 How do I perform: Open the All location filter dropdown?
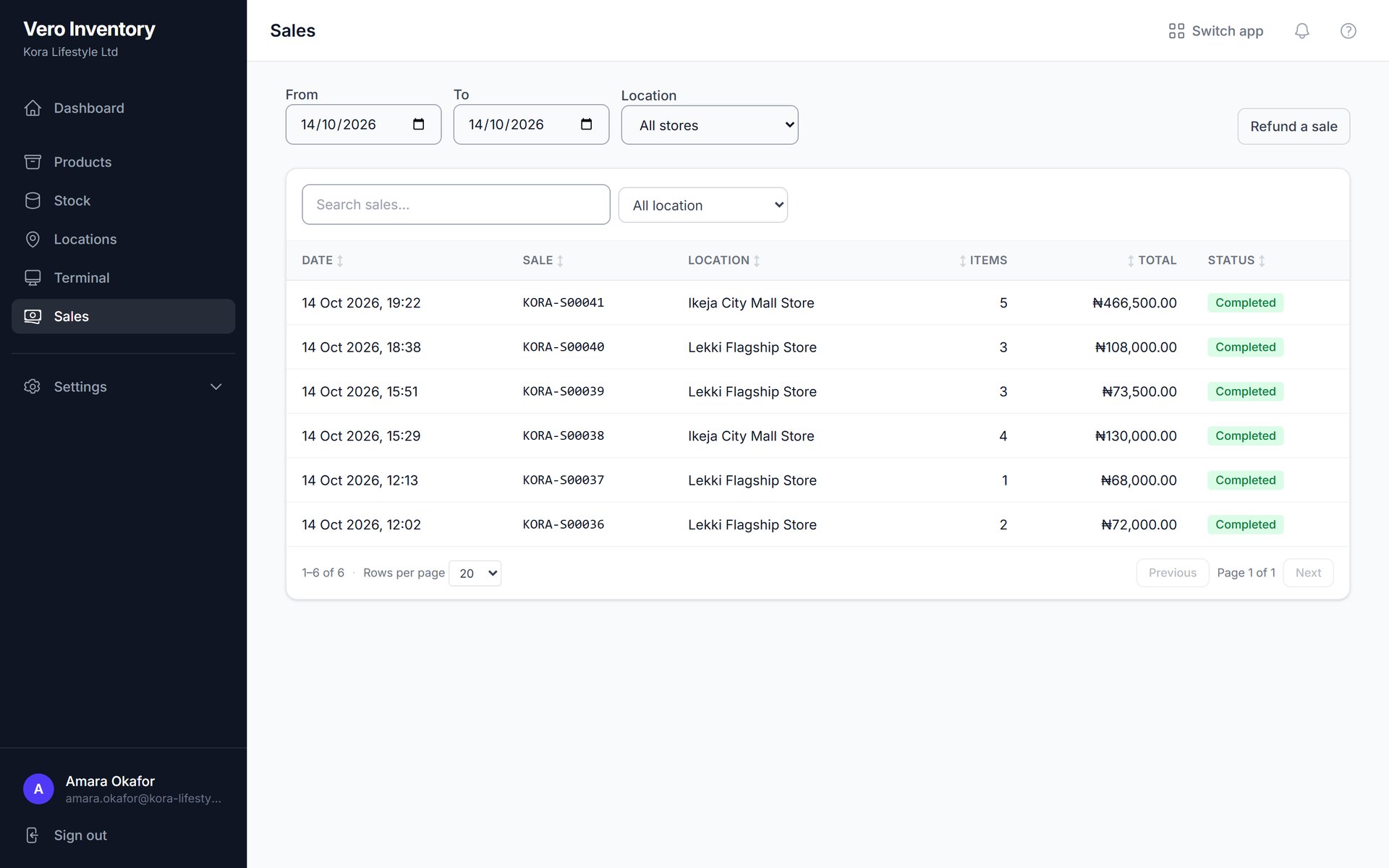pyautogui.click(x=702, y=205)
